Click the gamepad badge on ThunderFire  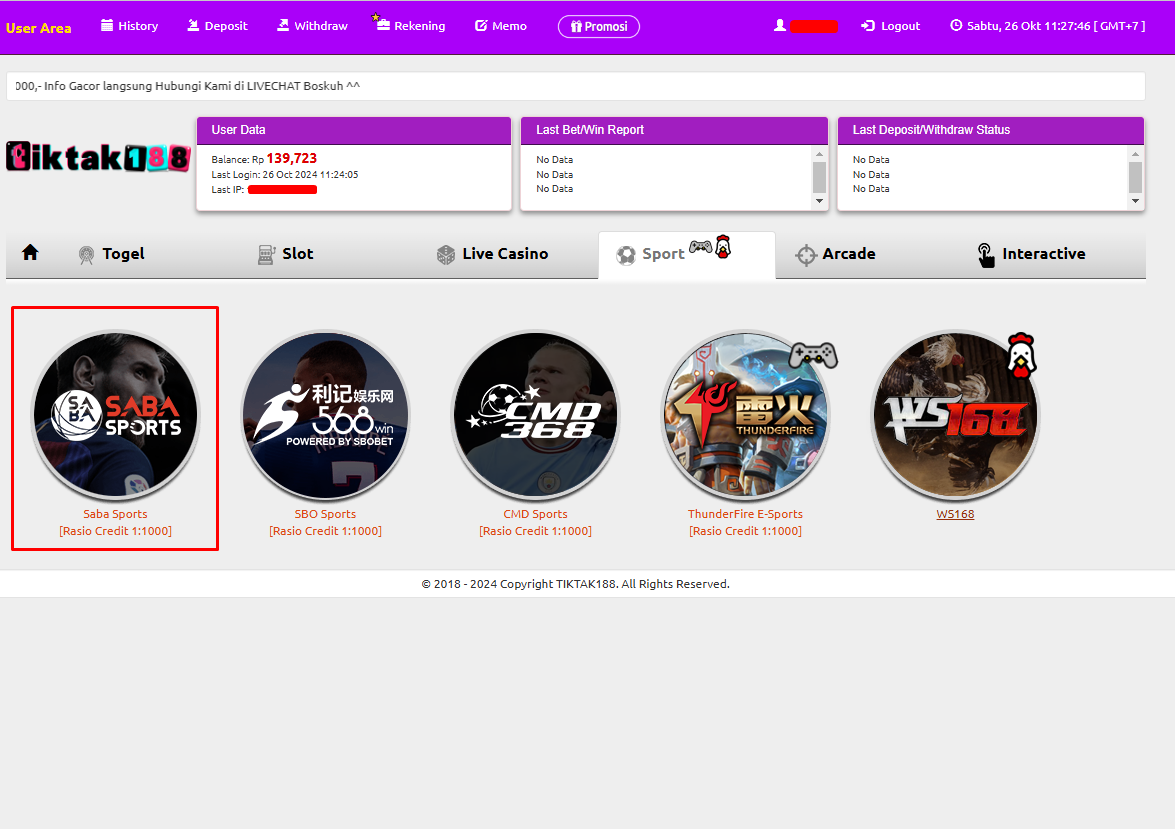[x=814, y=354]
